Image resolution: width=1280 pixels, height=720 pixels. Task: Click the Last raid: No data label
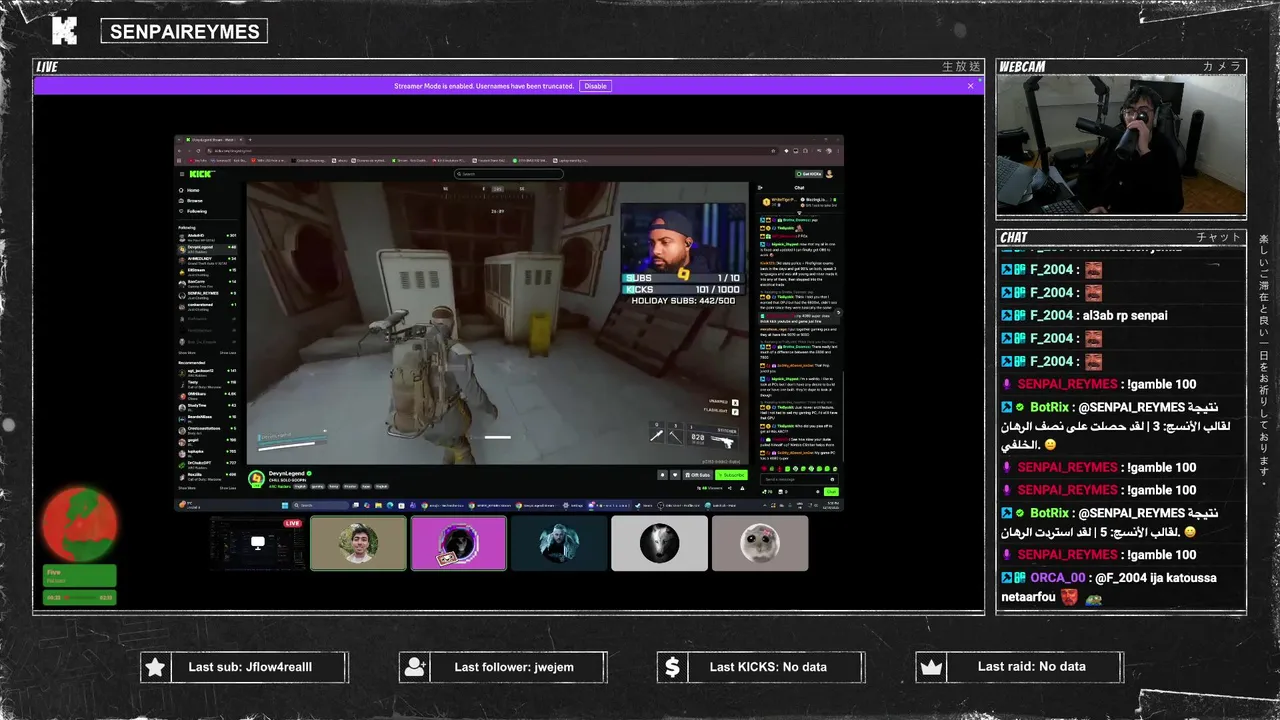click(x=1031, y=667)
